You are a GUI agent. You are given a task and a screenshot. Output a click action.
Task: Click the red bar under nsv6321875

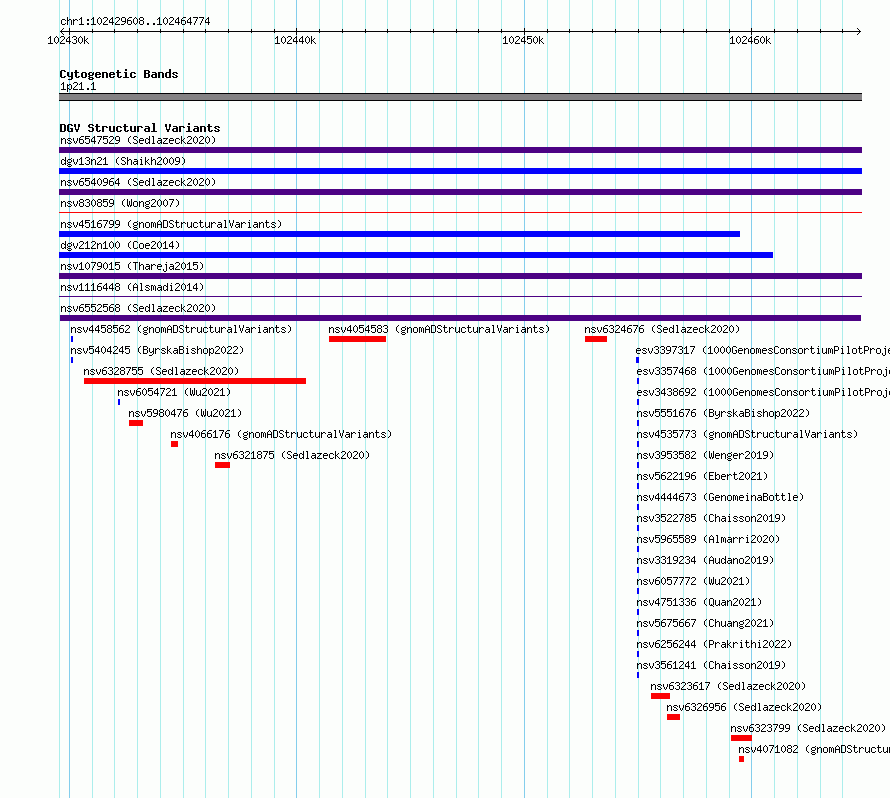click(x=222, y=465)
